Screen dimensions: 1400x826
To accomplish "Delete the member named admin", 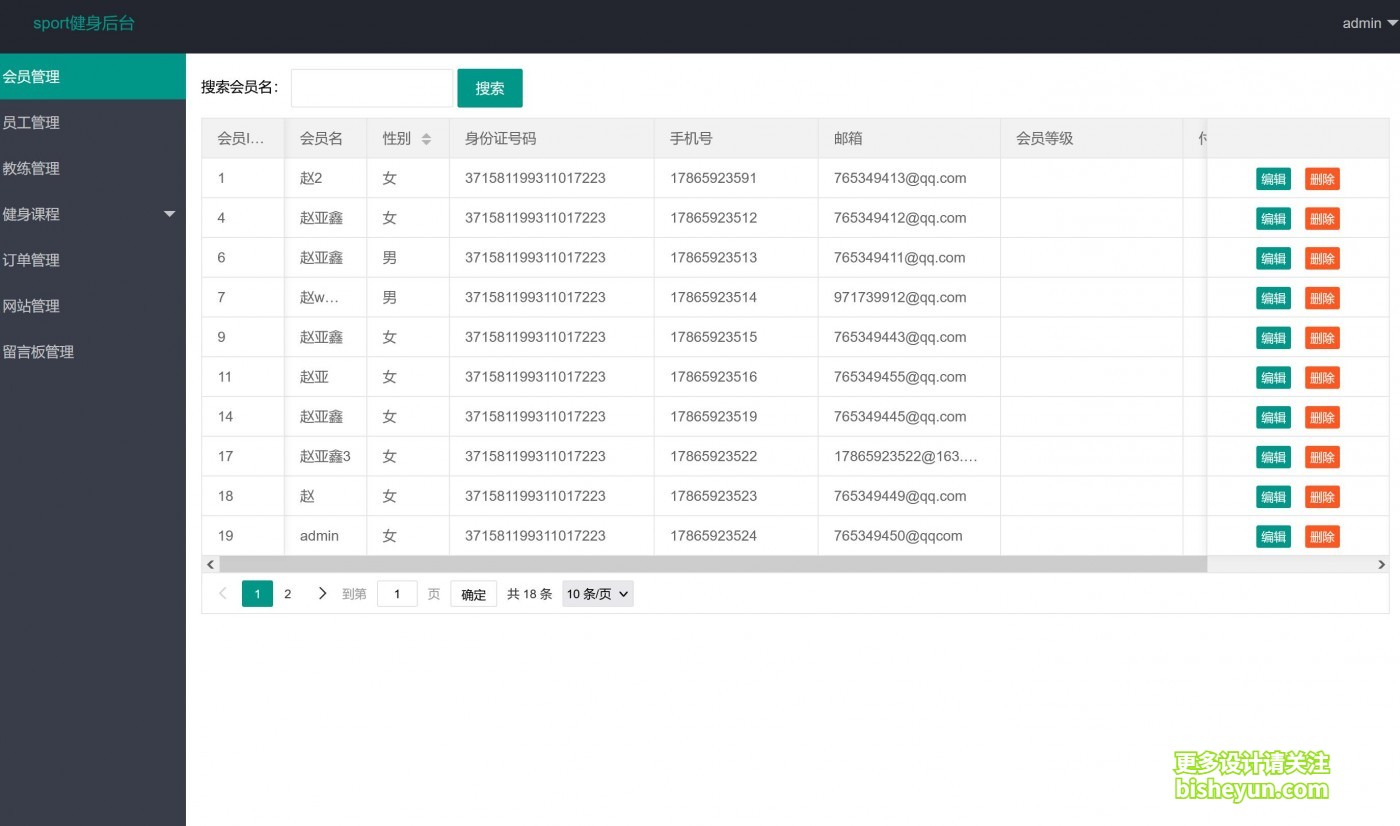I will pos(1322,536).
